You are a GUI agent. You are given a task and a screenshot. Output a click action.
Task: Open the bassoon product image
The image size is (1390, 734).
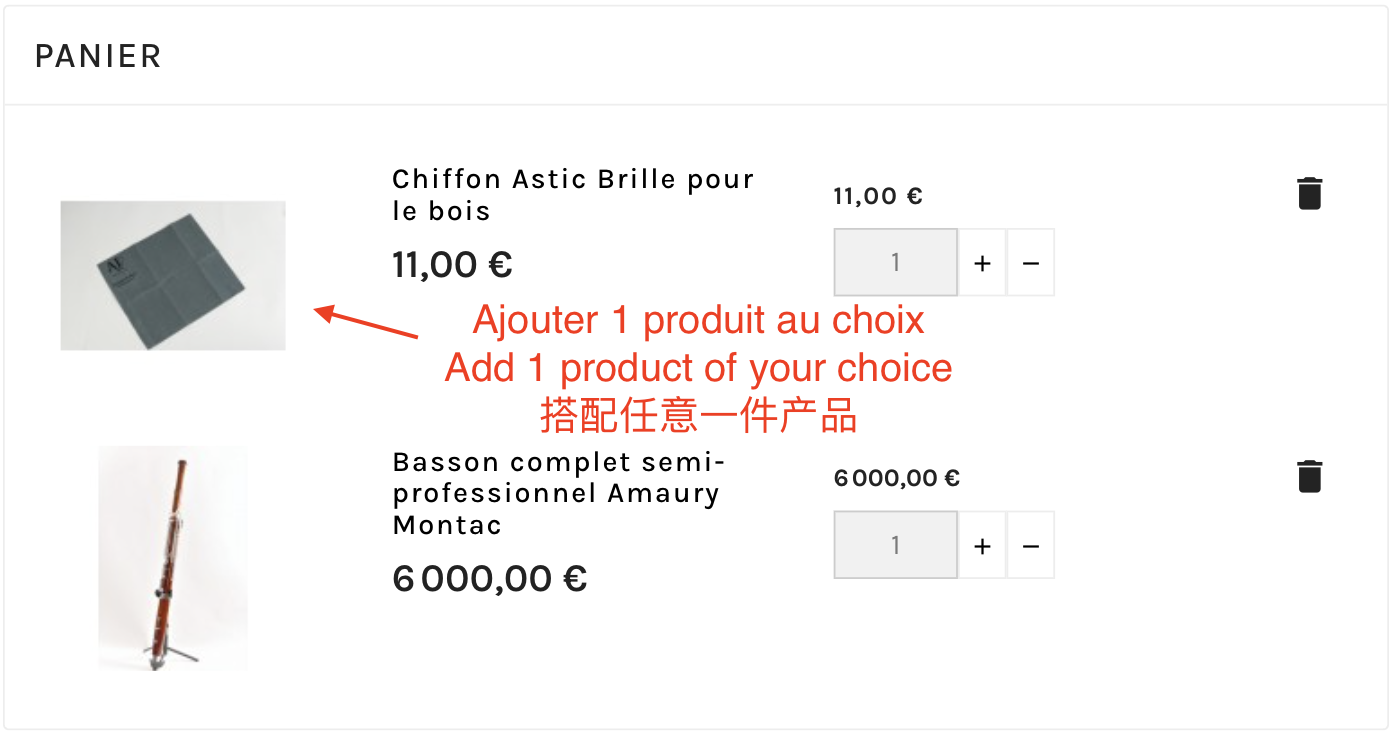[173, 558]
